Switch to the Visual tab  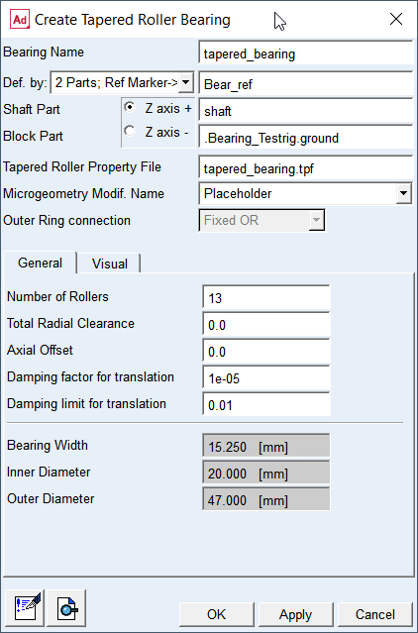click(109, 264)
